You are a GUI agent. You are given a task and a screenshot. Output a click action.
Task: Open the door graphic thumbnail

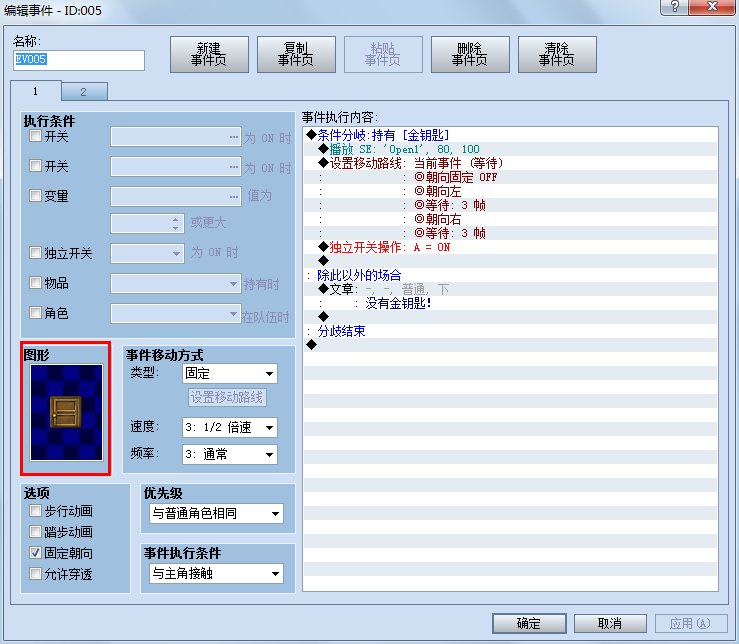[x=66, y=413]
